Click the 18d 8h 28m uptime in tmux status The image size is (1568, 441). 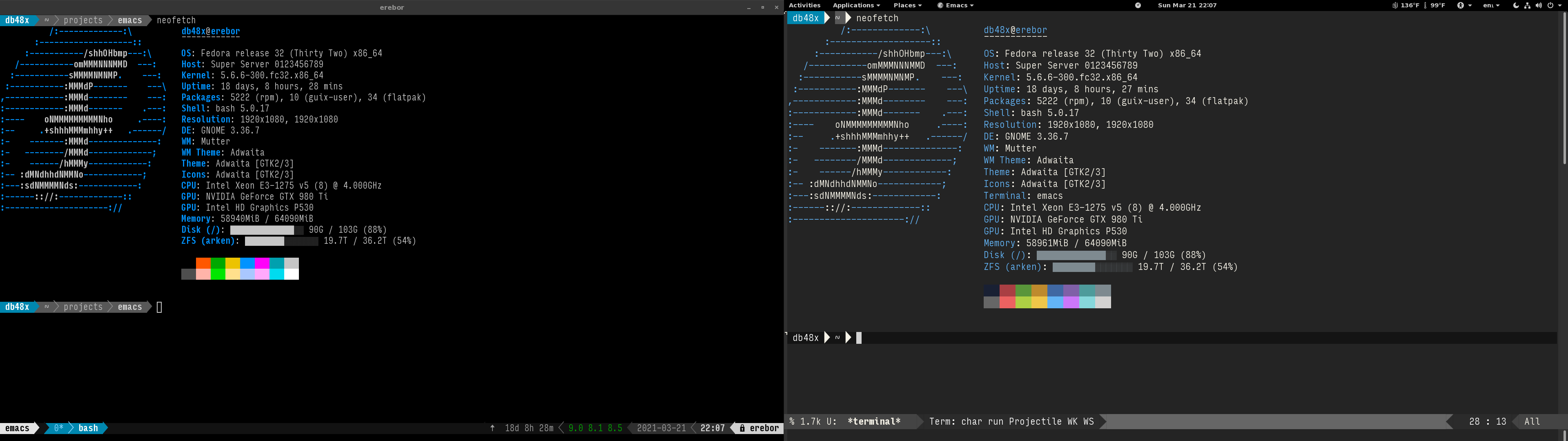pyautogui.click(x=529, y=428)
